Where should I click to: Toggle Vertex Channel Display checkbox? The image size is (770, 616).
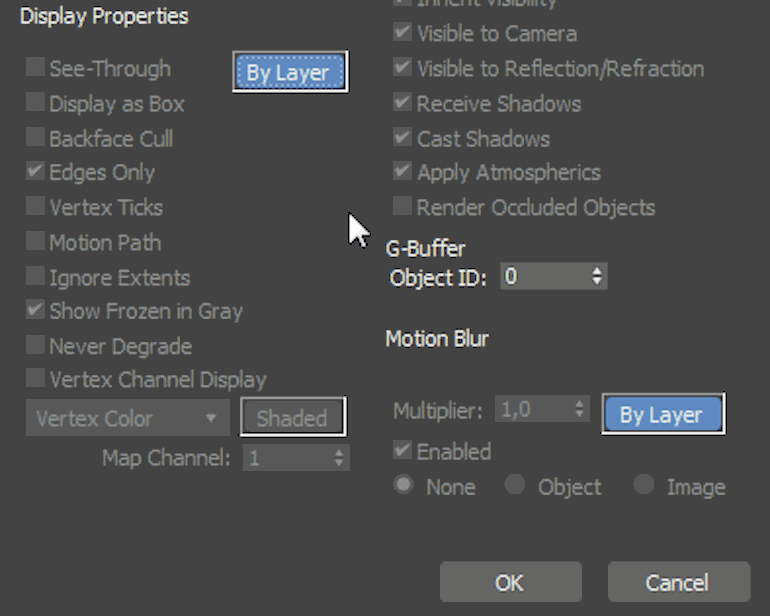coord(36,379)
